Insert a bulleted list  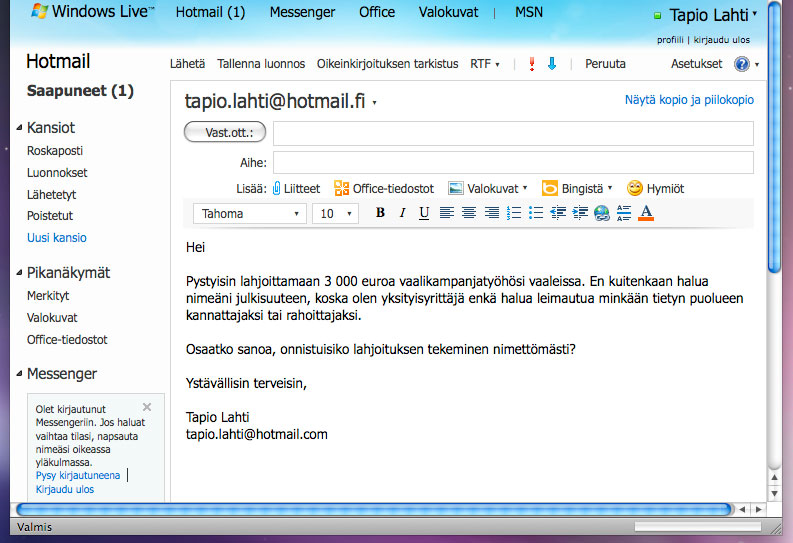[536, 213]
